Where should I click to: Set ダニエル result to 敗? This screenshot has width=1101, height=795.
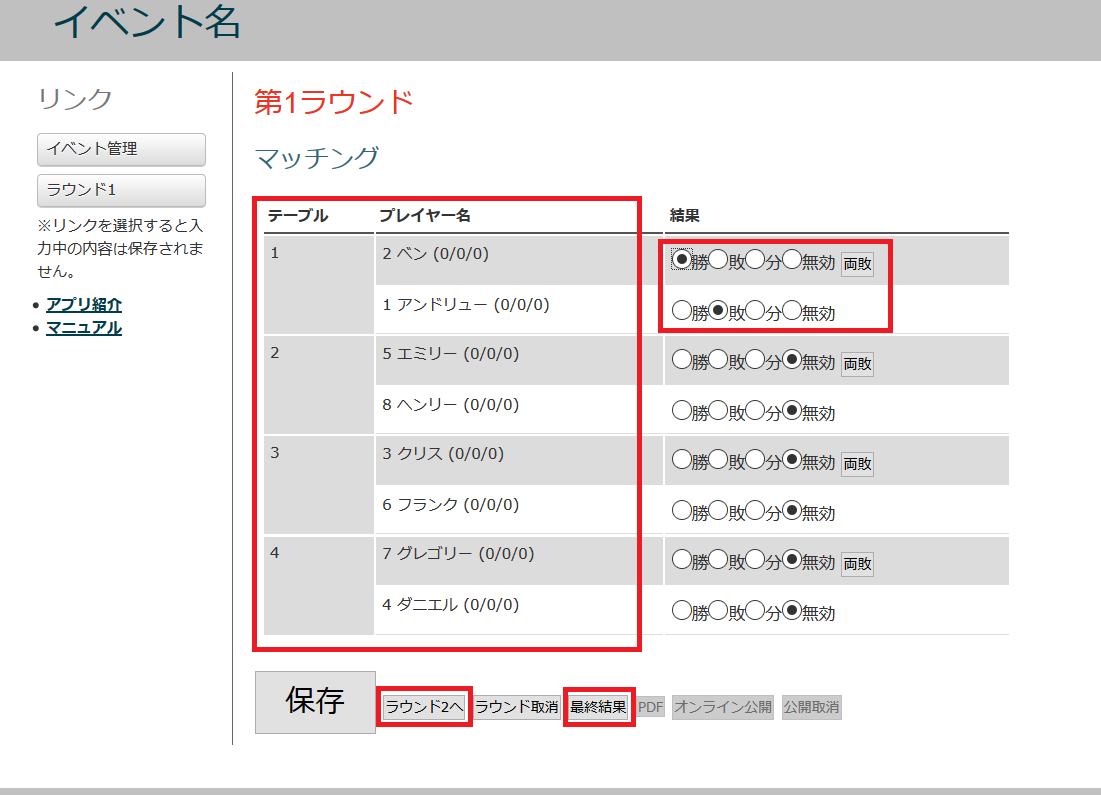[718, 610]
